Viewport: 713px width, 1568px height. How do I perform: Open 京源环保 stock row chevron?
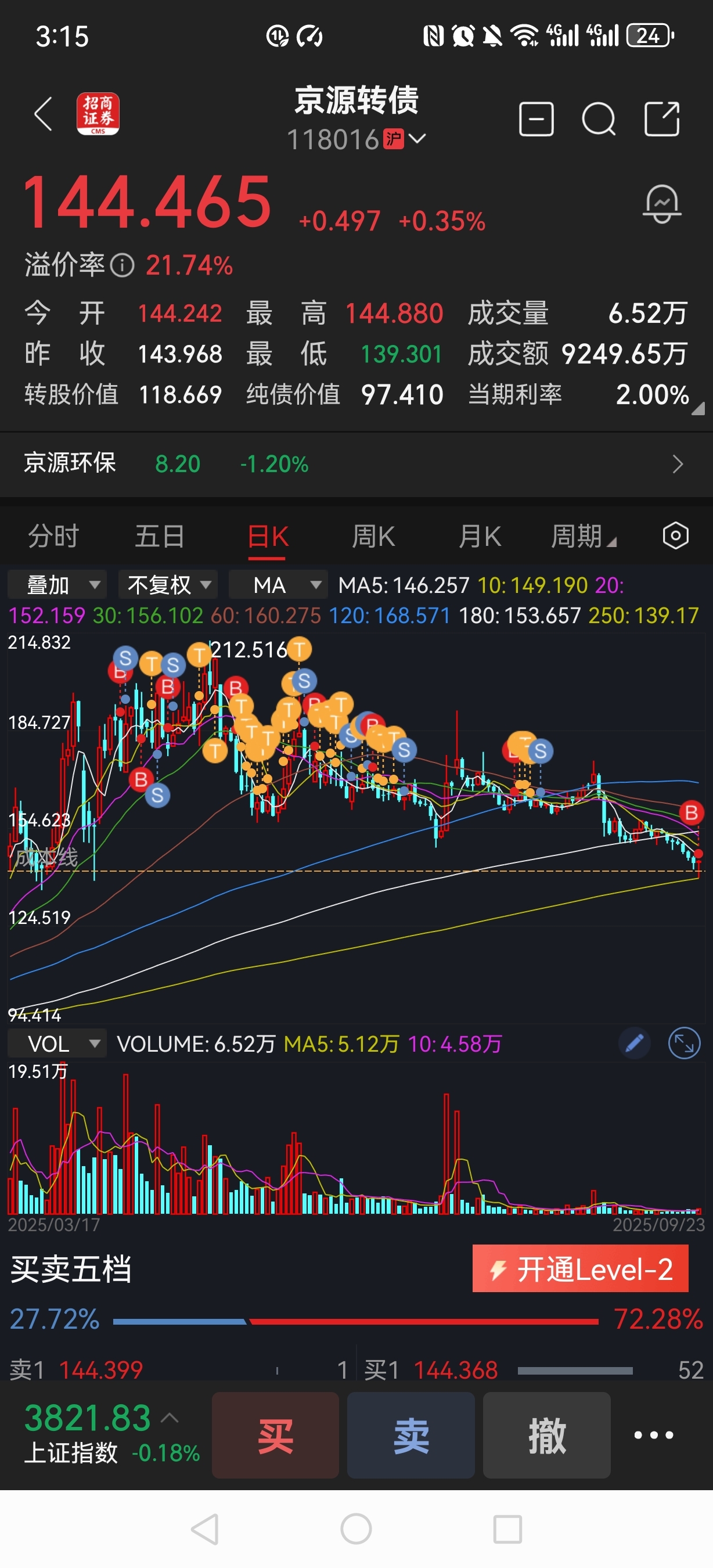coord(678,465)
